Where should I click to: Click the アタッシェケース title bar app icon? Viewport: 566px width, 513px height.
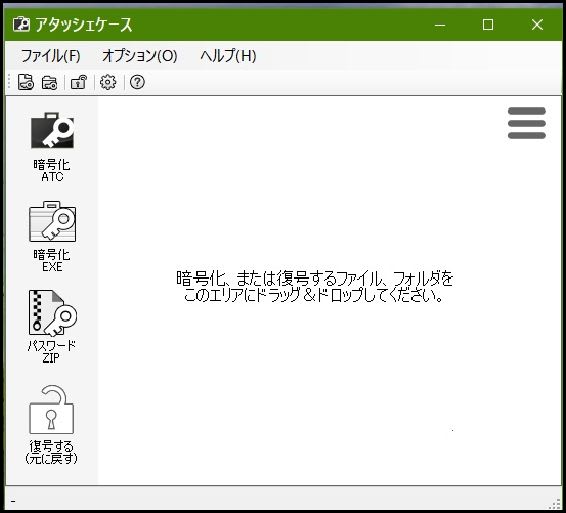tap(21, 25)
